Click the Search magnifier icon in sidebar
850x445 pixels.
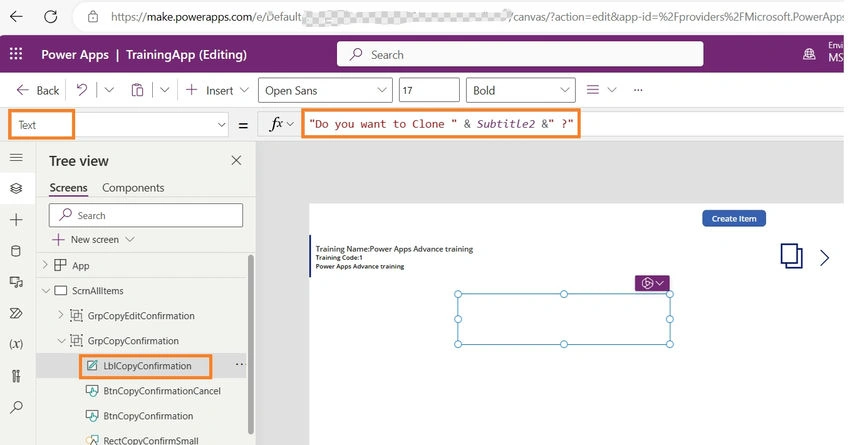pyautogui.click(x=16, y=407)
